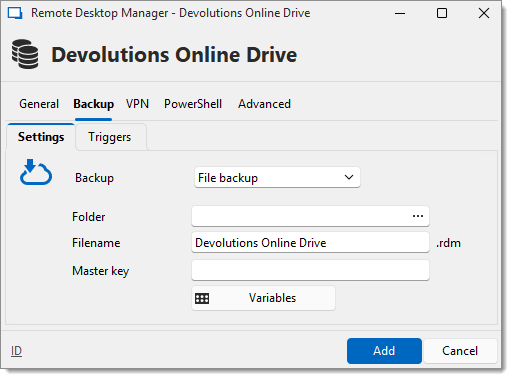Click the Folder path input field
The image size is (512, 379).
[310, 216]
